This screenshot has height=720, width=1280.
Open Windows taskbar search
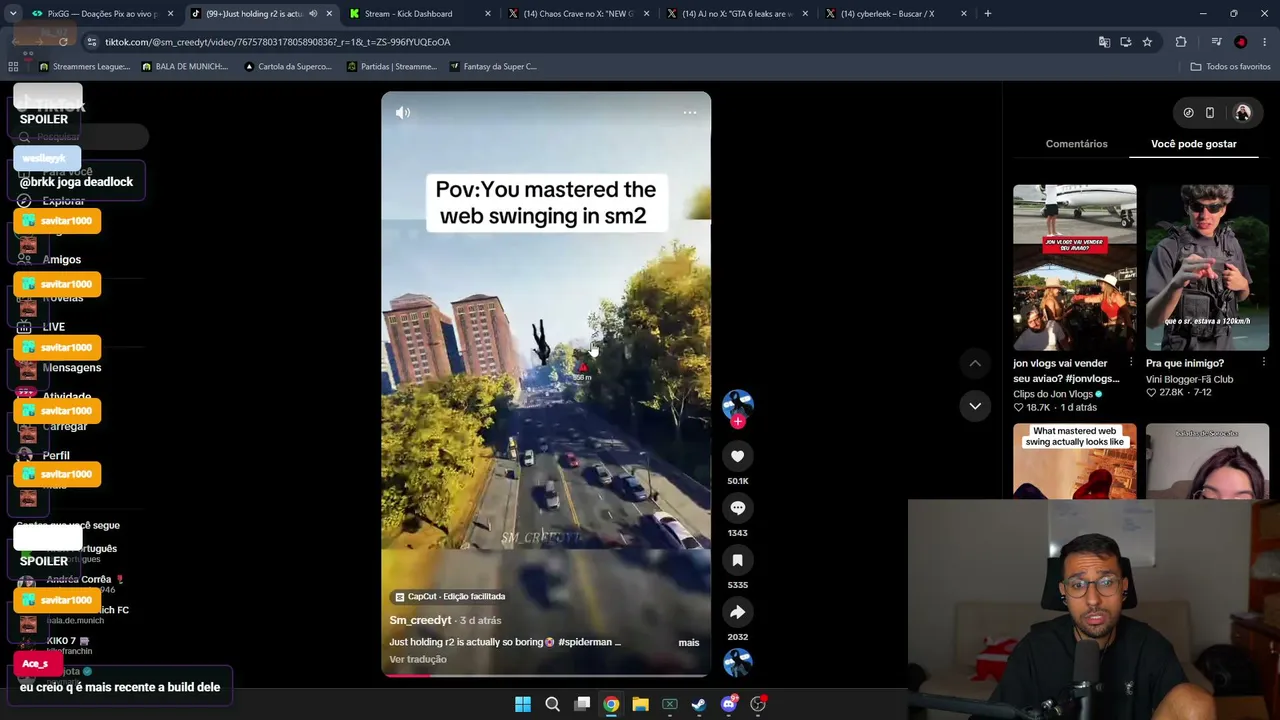(552, 704)
